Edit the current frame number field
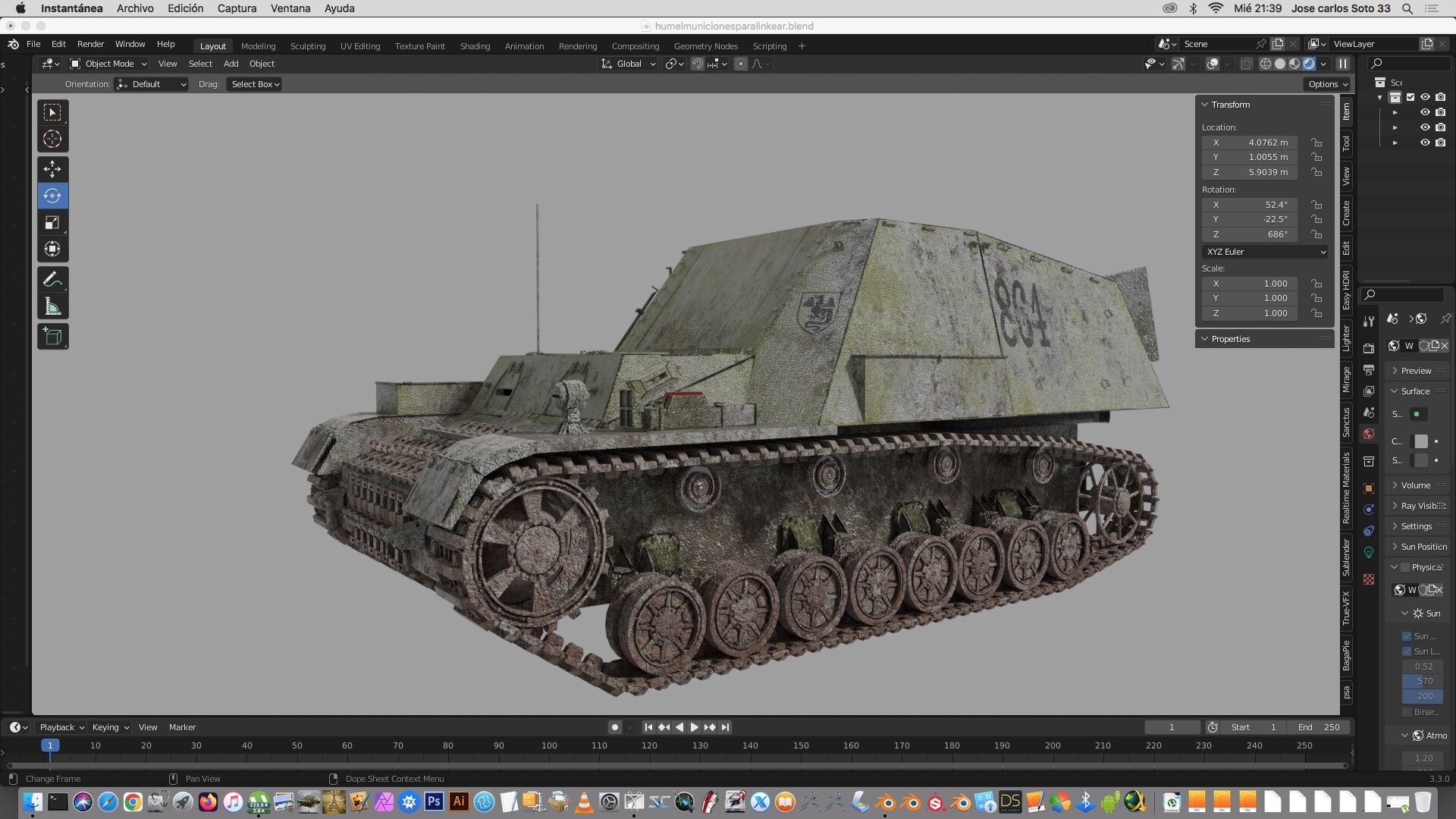 (x=1172, y=727)
